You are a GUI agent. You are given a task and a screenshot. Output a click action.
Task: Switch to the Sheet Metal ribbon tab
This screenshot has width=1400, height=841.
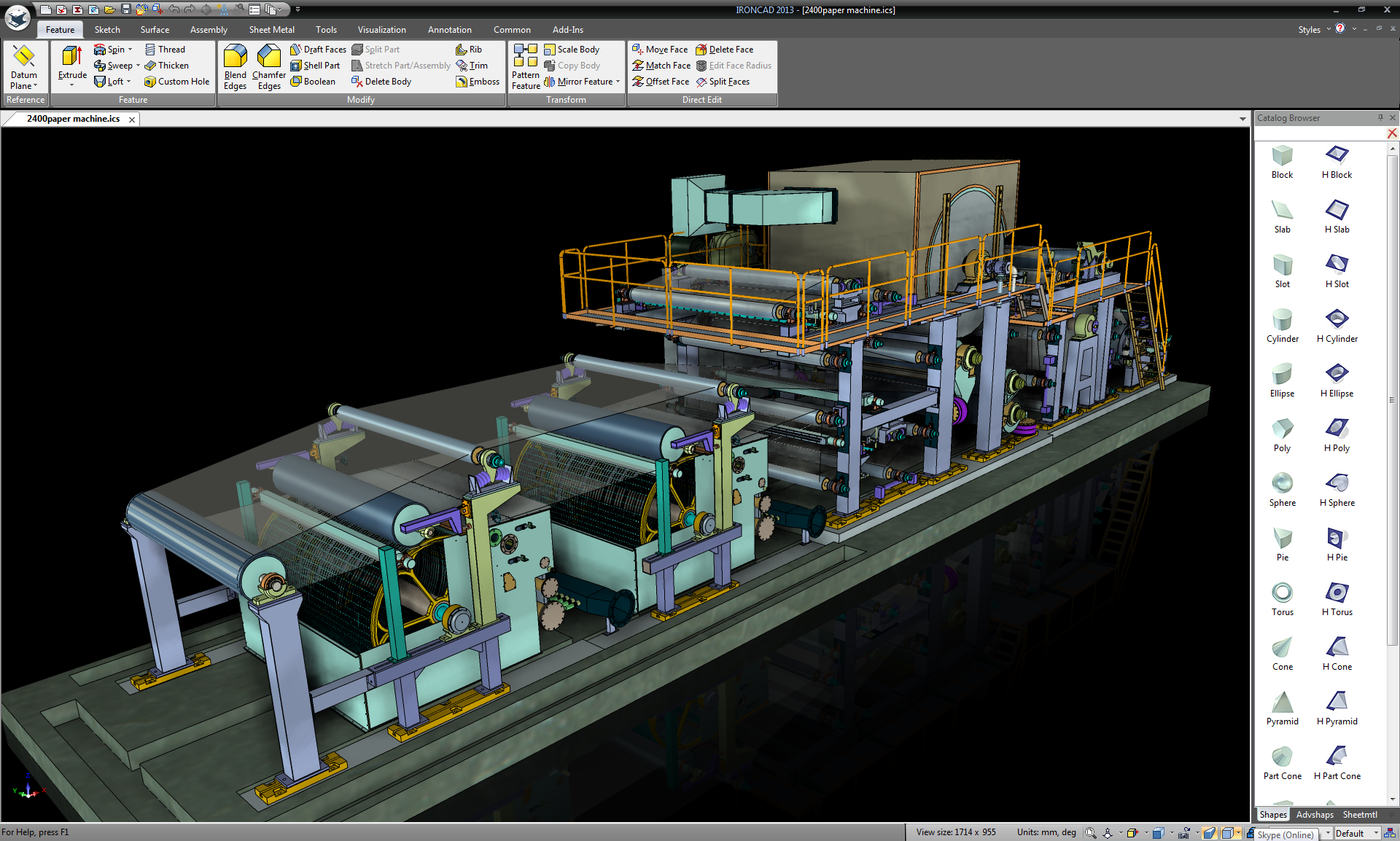271,30
